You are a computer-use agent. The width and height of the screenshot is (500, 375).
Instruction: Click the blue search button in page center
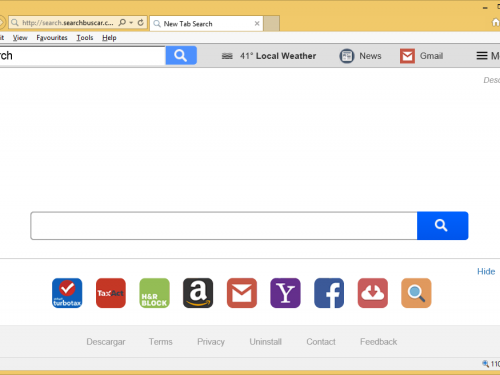coord(442,226)
